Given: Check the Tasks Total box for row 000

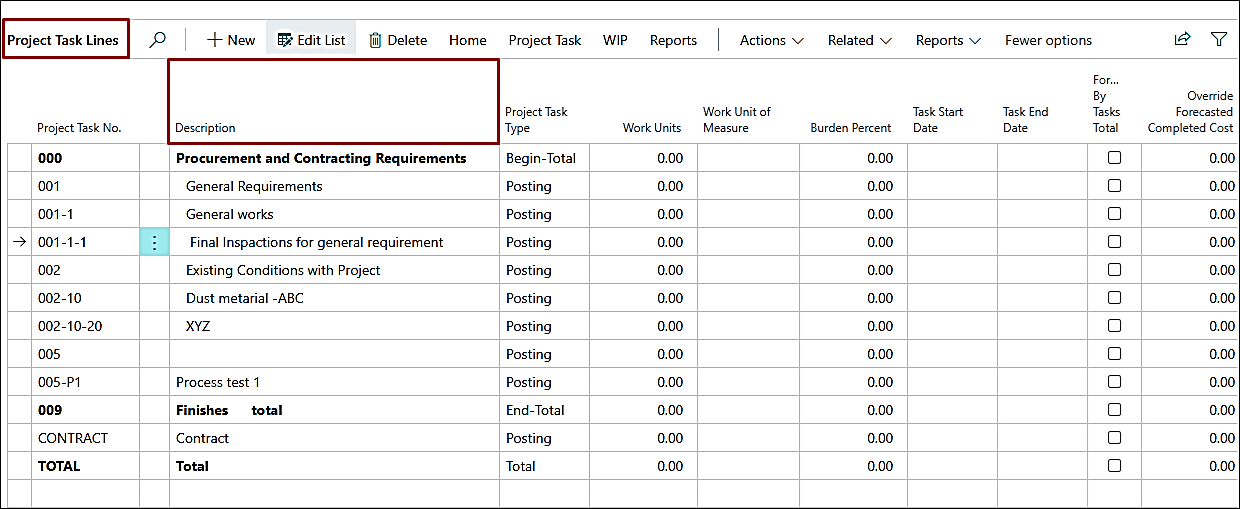Looking at the screenshot, I should click(x=1114, y=158).
